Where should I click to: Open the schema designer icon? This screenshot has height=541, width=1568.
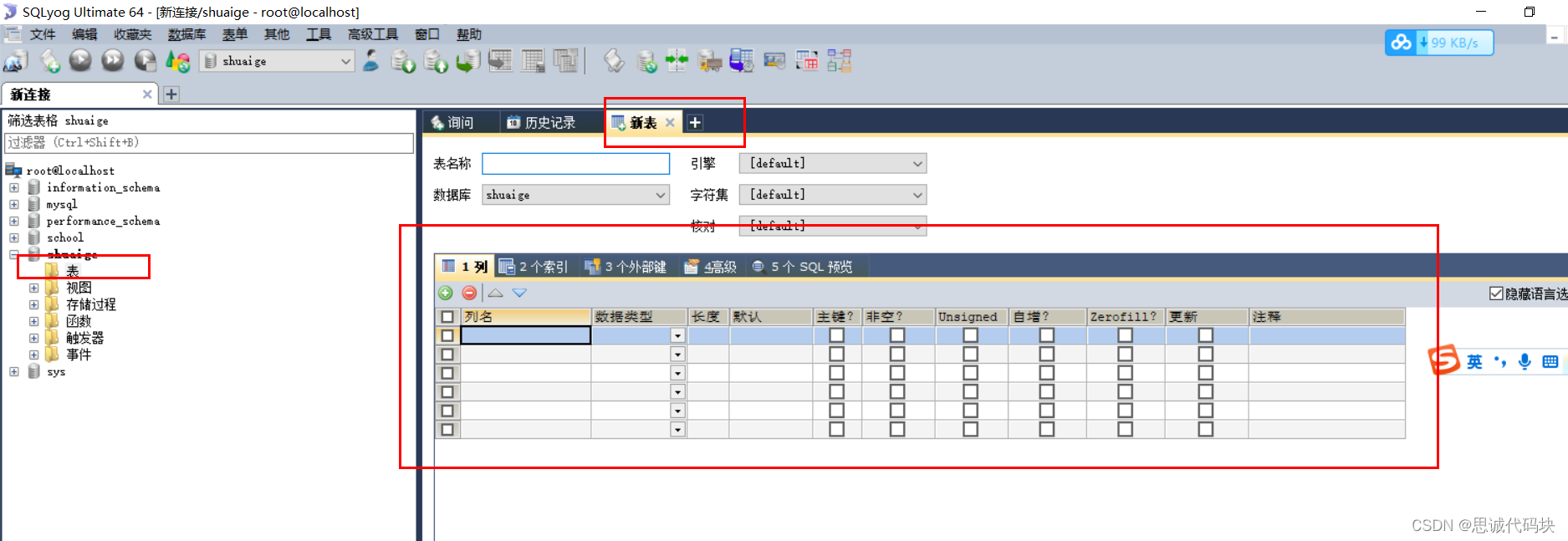point(839,60)
